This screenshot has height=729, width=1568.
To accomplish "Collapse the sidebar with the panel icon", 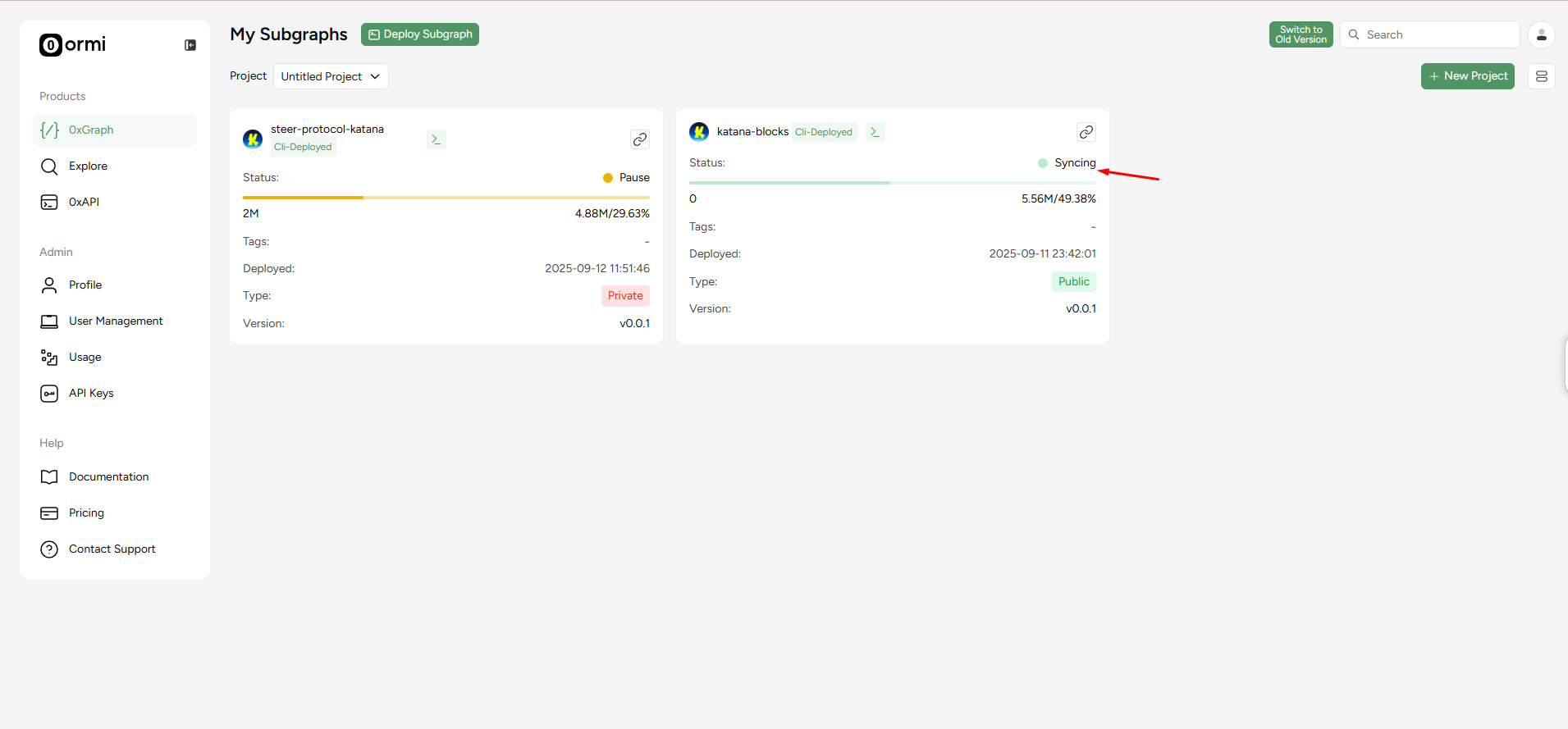I will tap(190, 45).
